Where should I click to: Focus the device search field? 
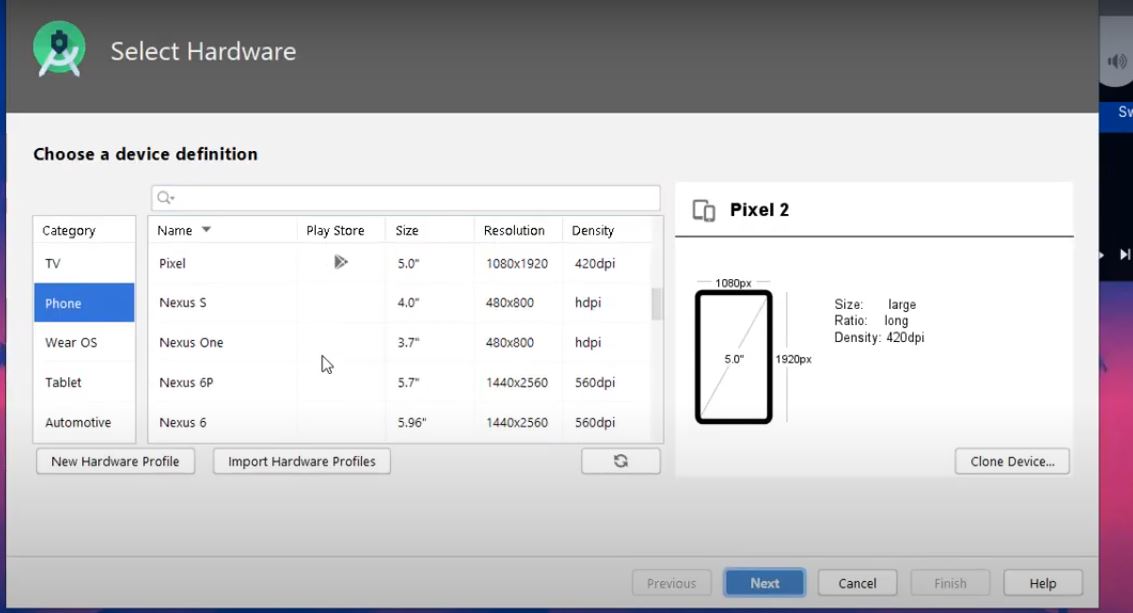pos(405,197)
